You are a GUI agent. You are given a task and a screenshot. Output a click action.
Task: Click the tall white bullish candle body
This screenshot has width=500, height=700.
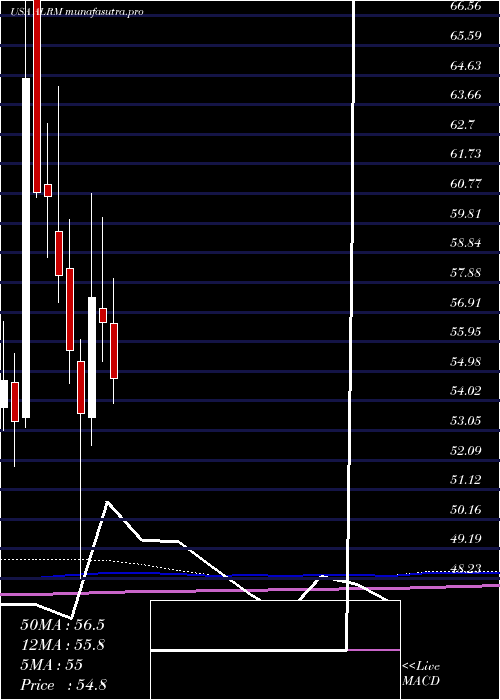(26, 248)
